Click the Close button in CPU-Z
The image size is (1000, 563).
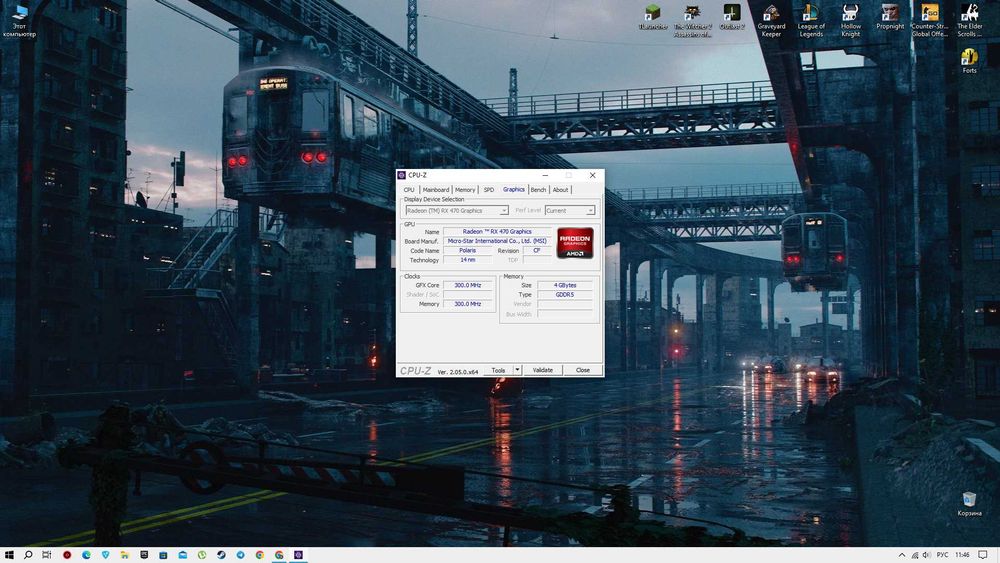[583, 370]
